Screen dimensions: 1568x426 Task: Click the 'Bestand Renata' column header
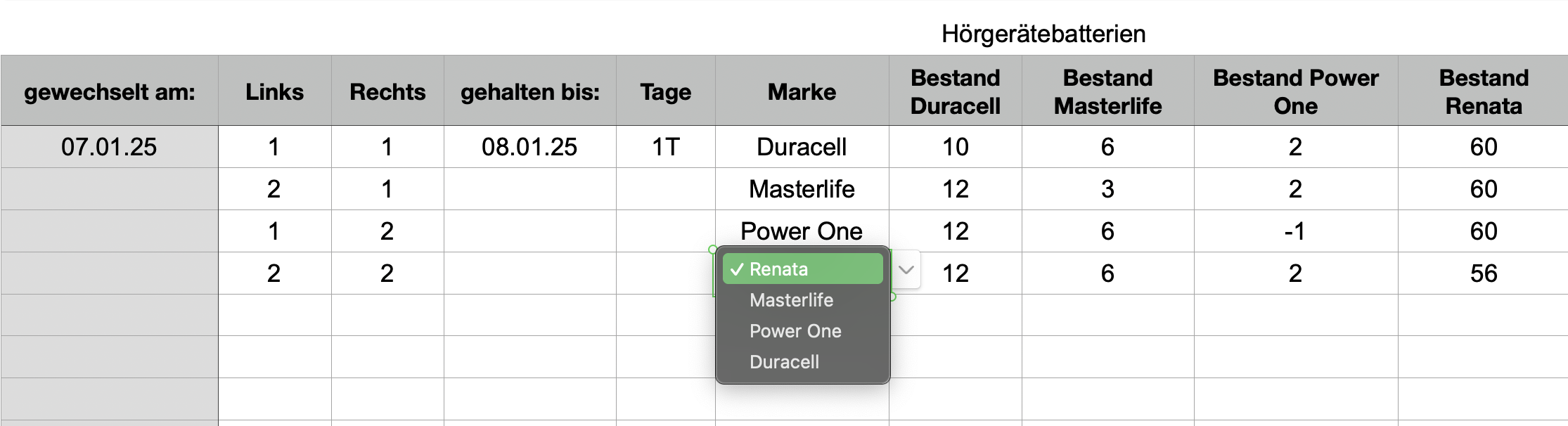tap(1483, 92)
